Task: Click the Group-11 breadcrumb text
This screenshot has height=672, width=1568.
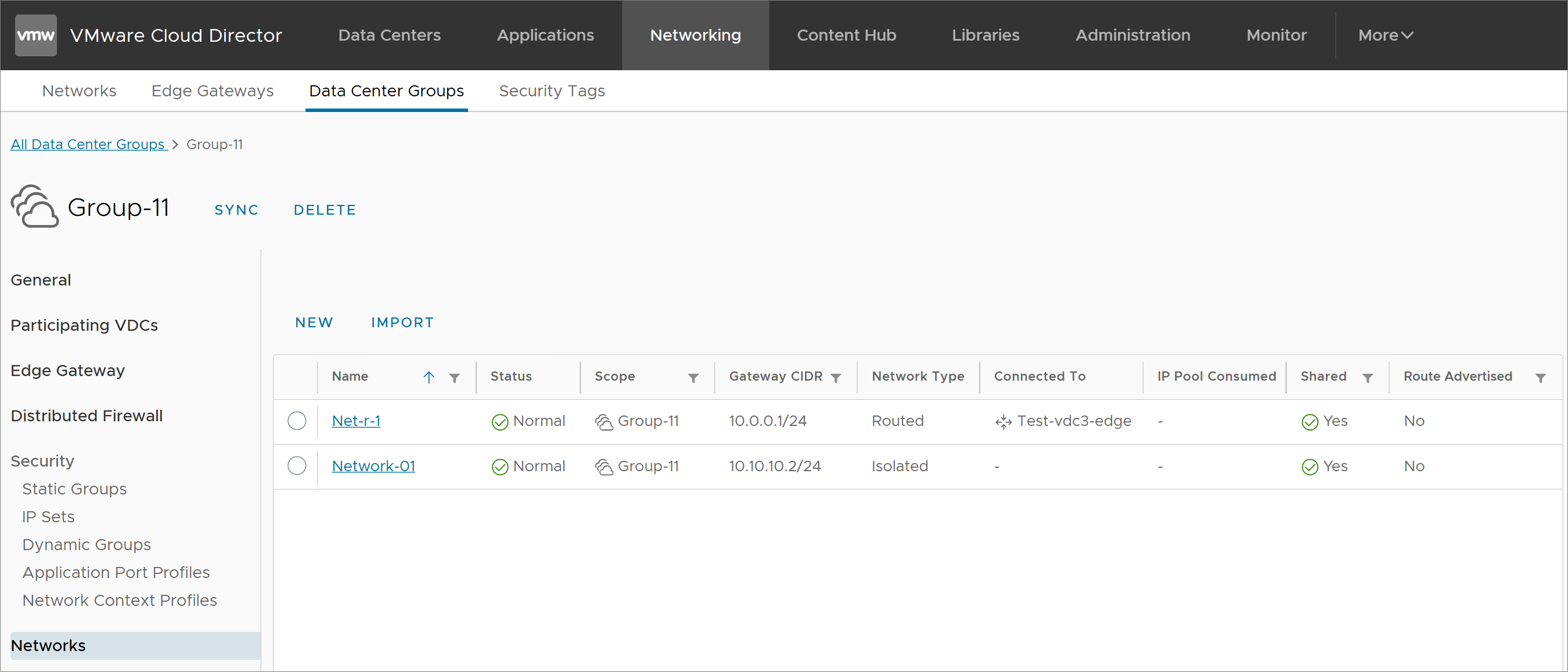Action: (214, 144)
